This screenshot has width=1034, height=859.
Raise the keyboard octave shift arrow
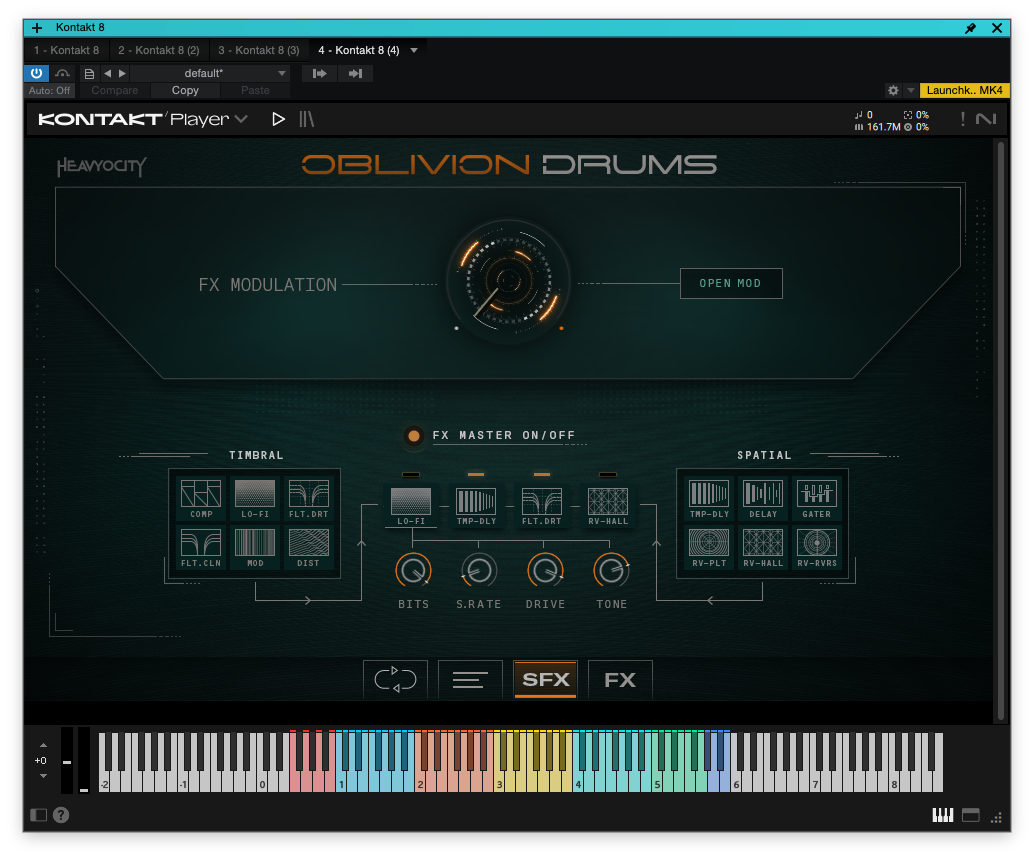(43, 746)
